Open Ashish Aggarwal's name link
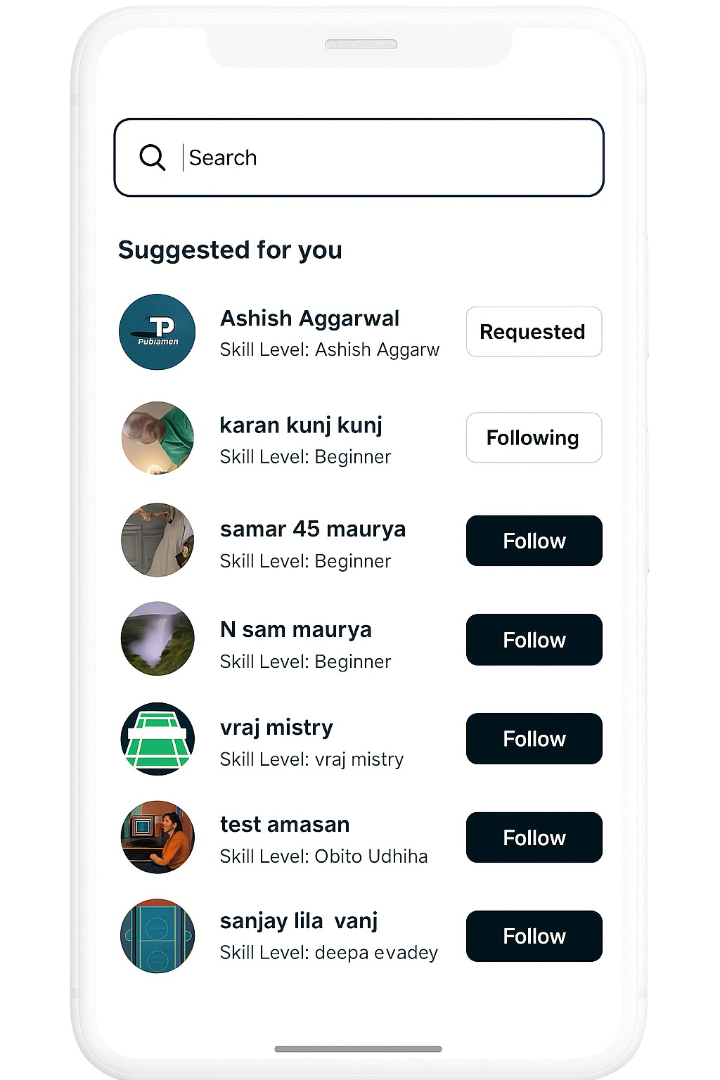Screen dimensions: 720x1080 coord(309,319)
